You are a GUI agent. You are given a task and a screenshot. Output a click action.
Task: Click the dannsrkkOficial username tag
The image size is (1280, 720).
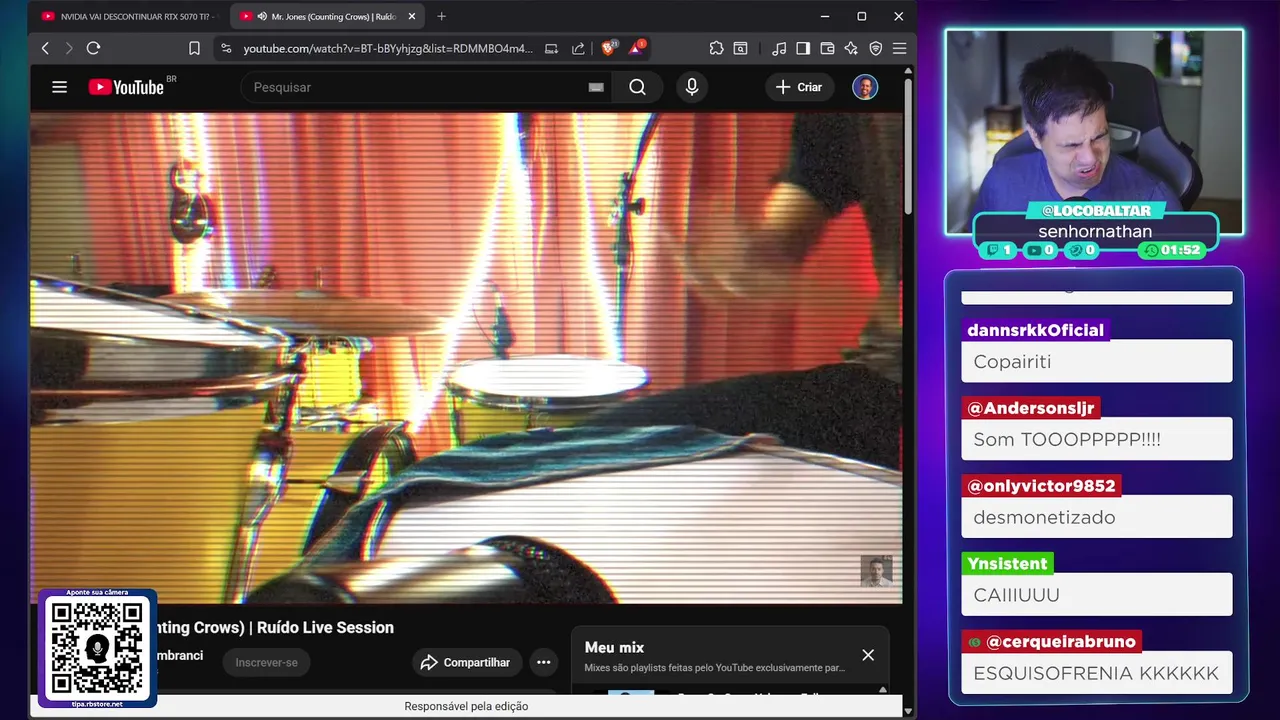click(x=1036, y=330)
